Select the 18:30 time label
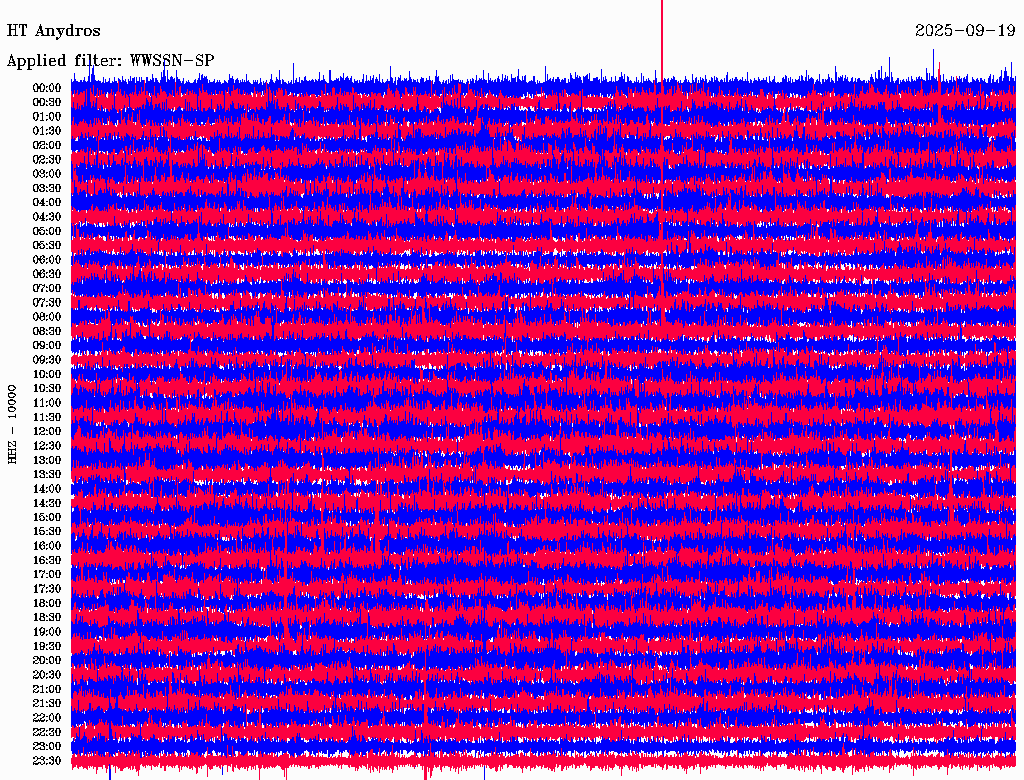 [x=47, y=617]
